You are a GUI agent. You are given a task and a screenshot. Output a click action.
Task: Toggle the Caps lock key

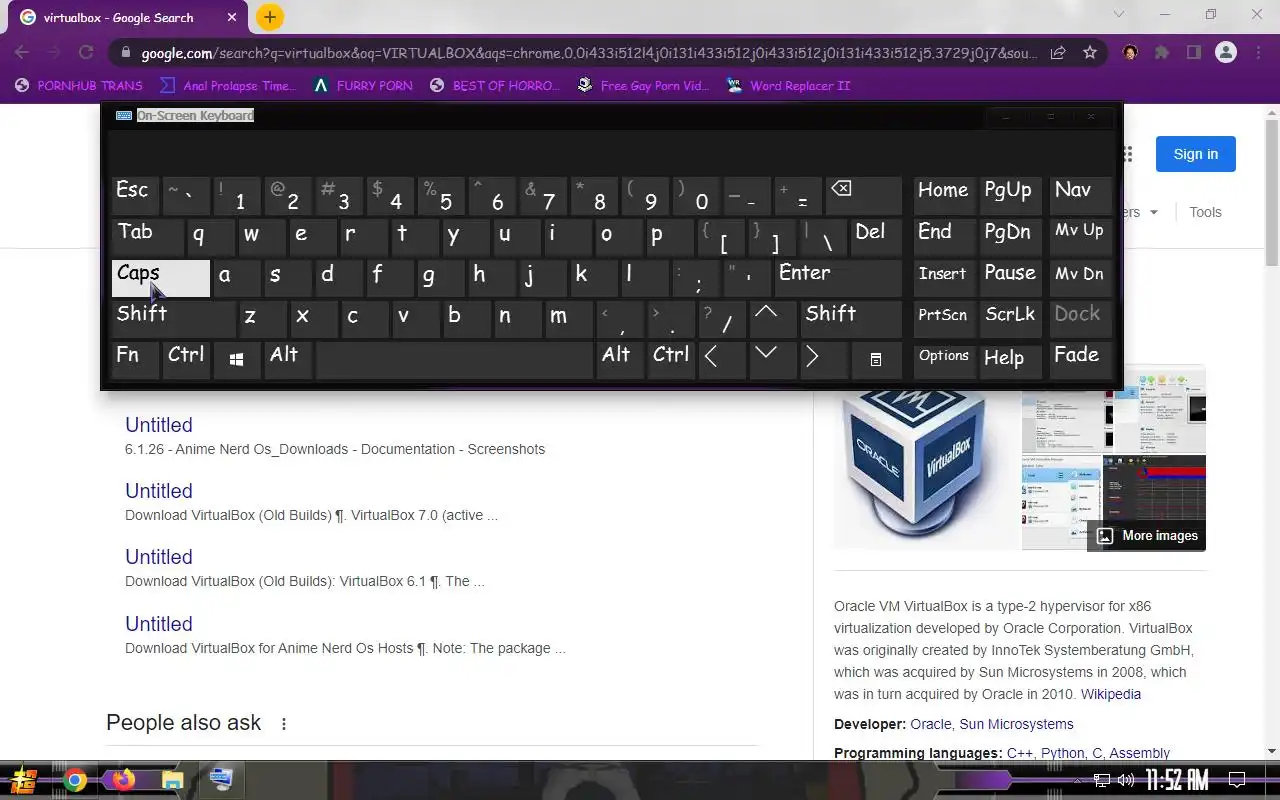(161, 278)
